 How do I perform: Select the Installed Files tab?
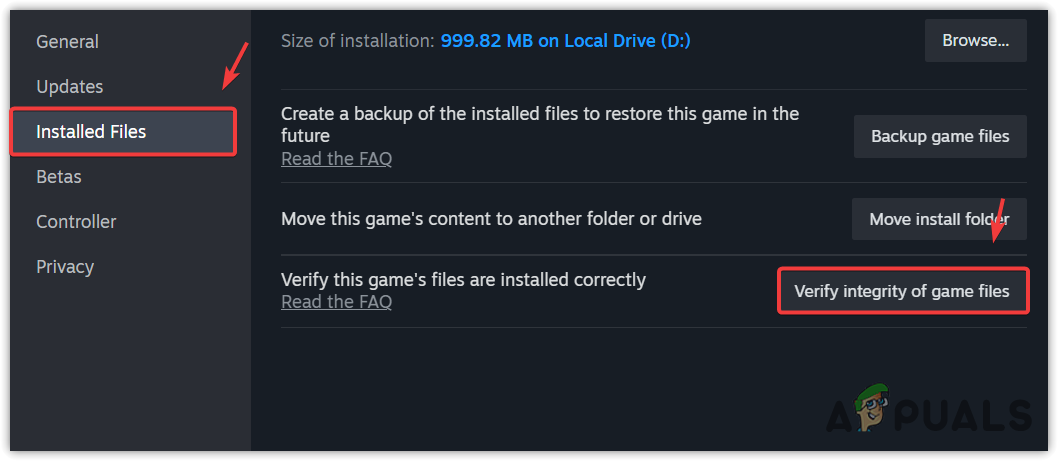pos(91,132)
